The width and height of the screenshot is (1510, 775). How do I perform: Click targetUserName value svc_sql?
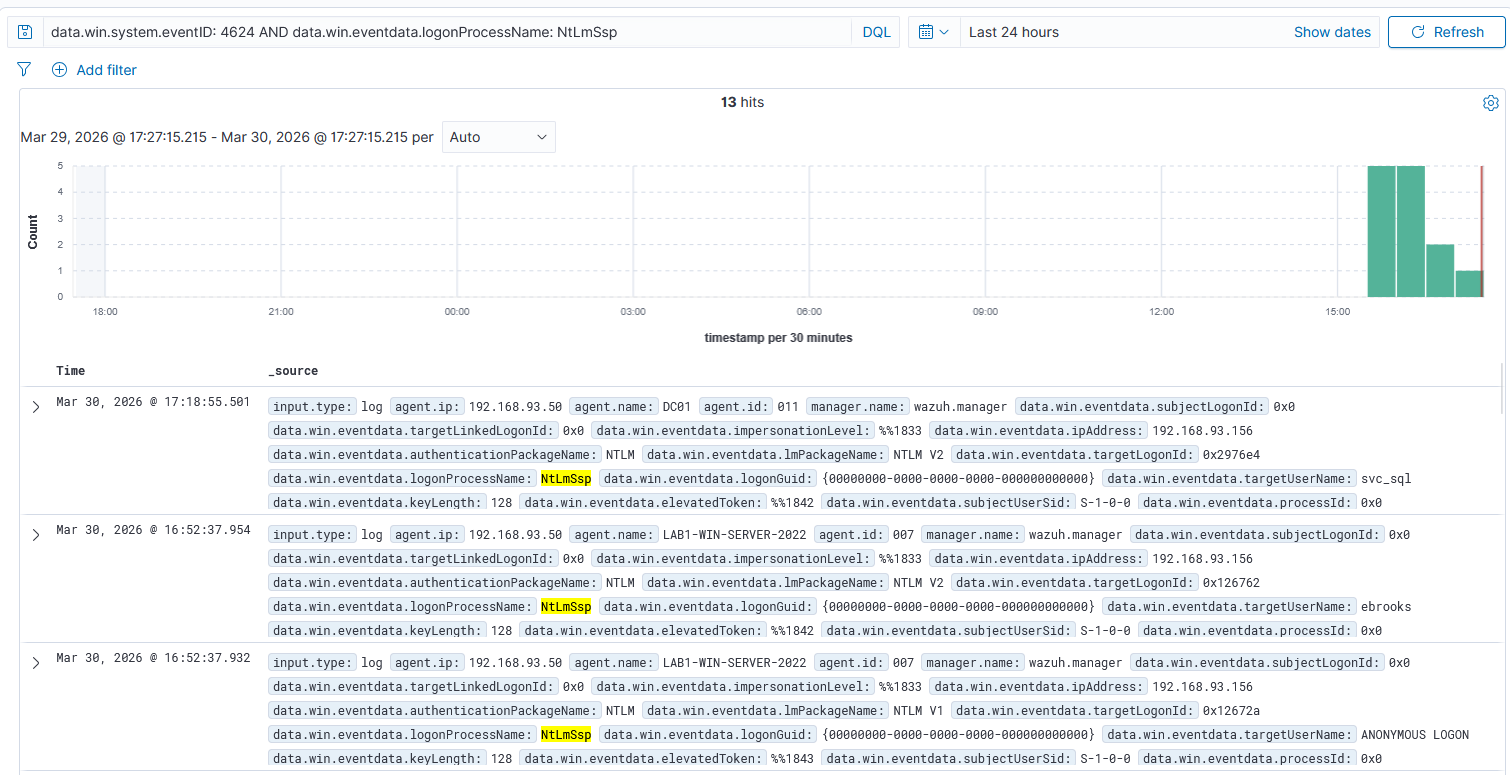(1386, 479)
